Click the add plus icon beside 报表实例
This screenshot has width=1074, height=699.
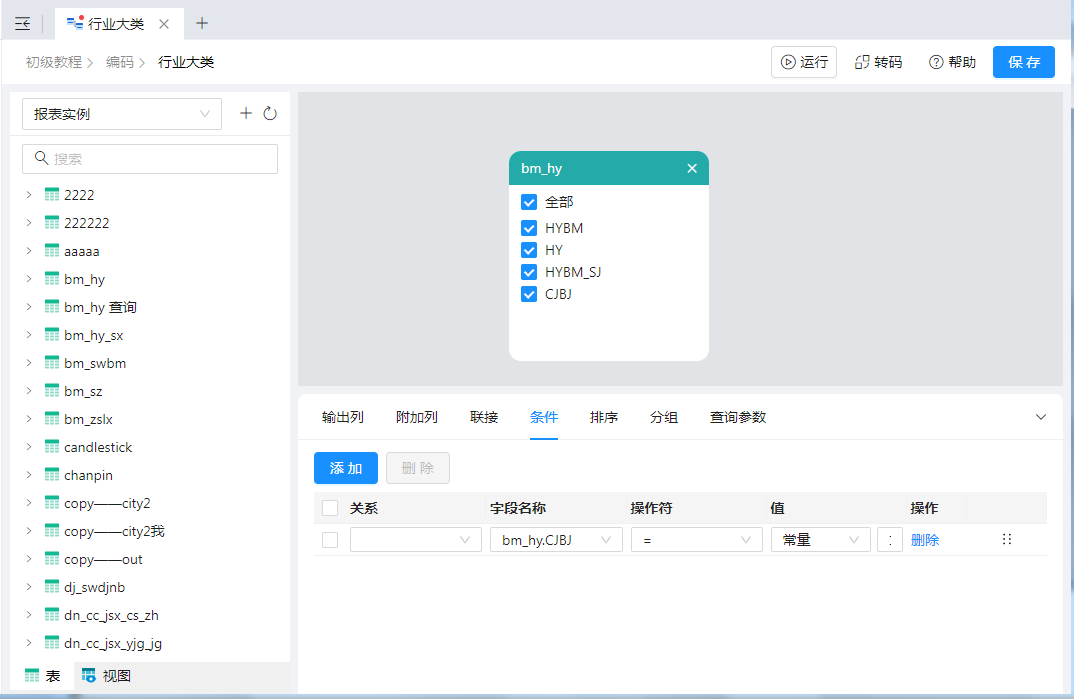(246, 114)
